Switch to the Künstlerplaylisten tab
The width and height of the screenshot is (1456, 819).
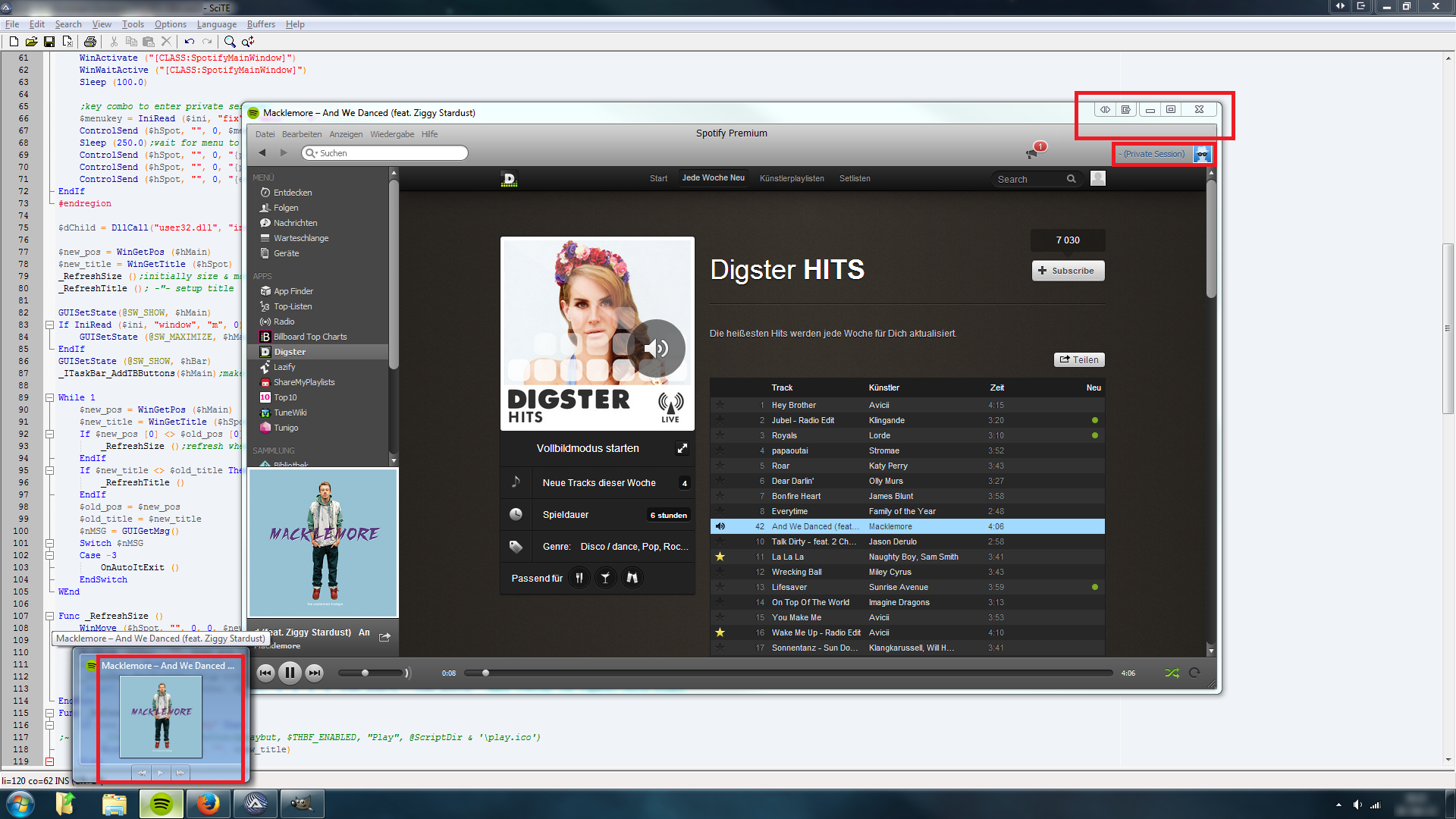[x=792, y=178]
